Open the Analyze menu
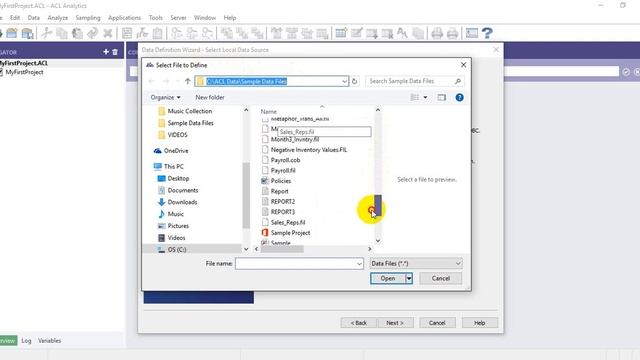Viewport: 640px width, 360px height. click(x=58, y=18)
